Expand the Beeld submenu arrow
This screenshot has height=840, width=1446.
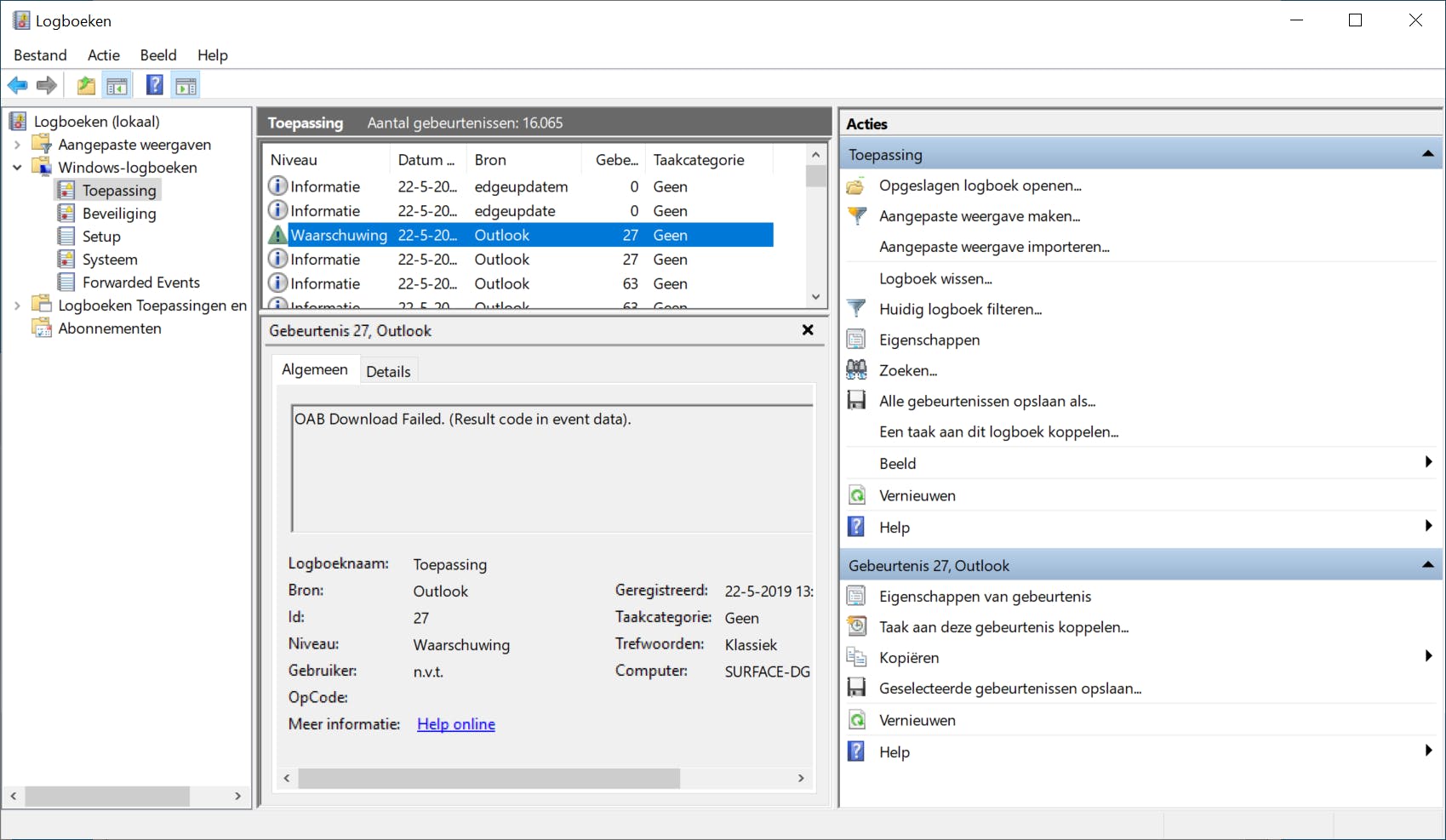click(1428, 462)
